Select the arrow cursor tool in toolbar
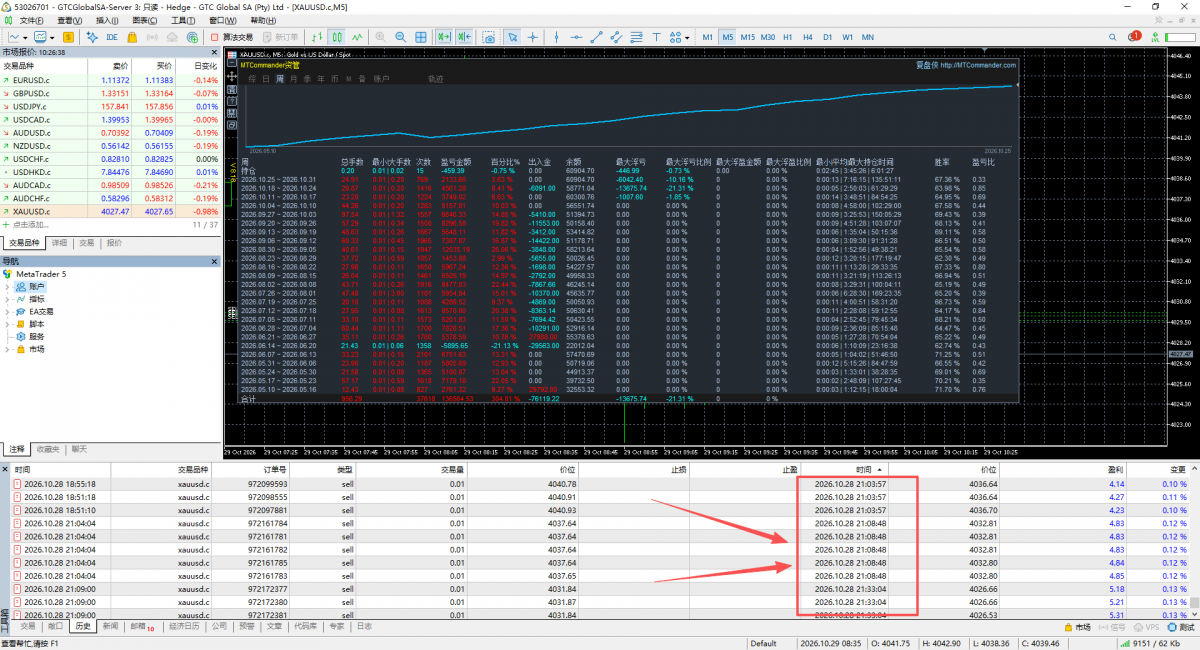This screenshot has height=650, width=1200. coord(512,37)
